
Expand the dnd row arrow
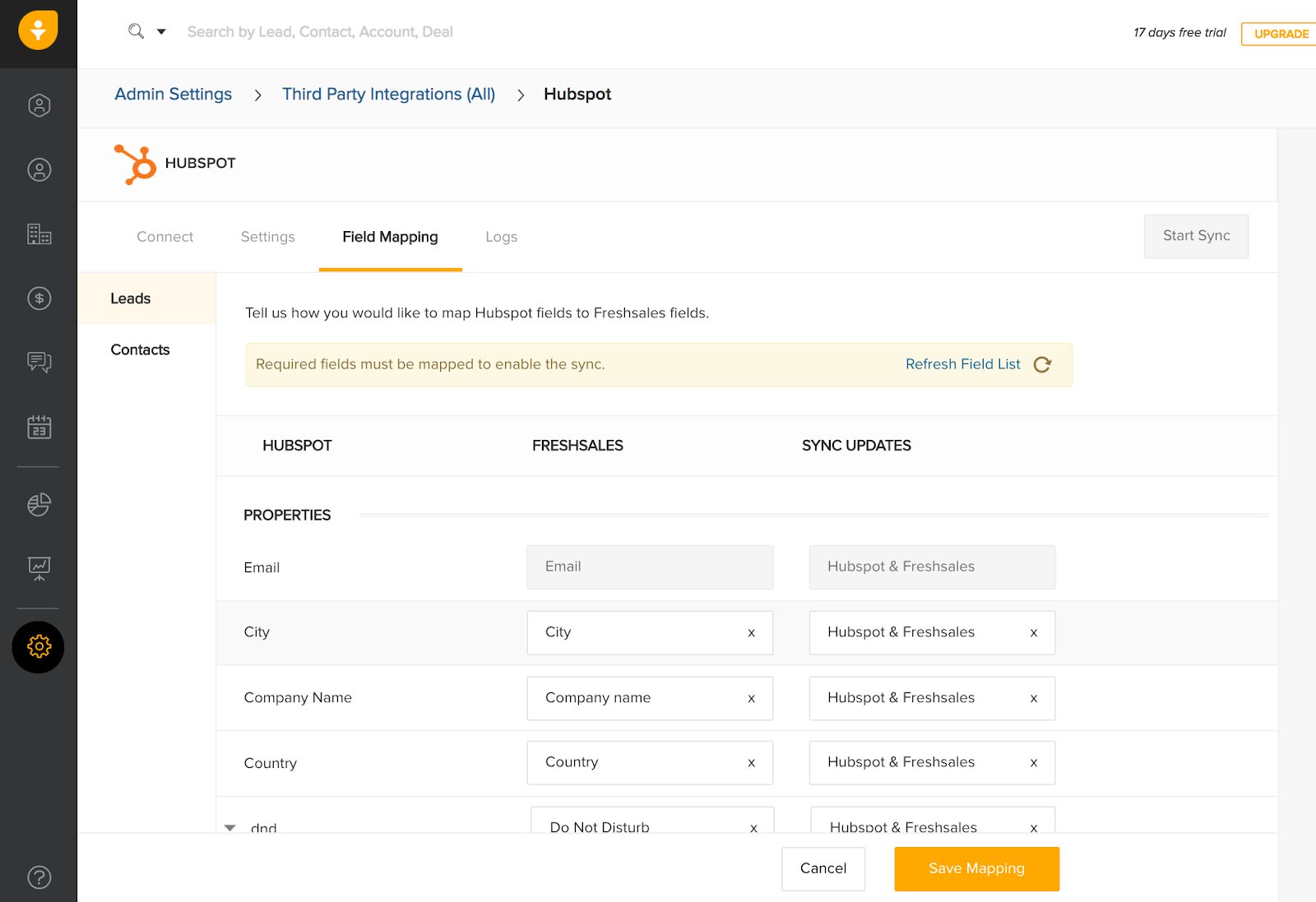[x=230, y=827]
